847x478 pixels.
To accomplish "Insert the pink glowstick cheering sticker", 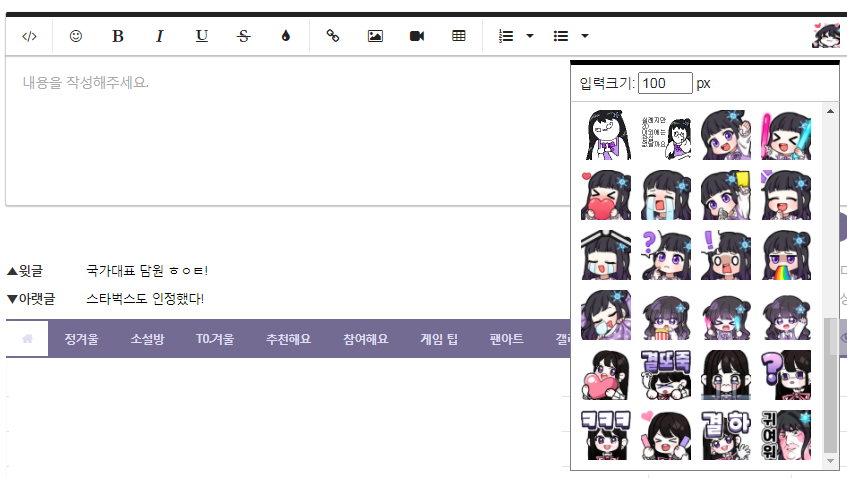I will (x=785, y=136).
